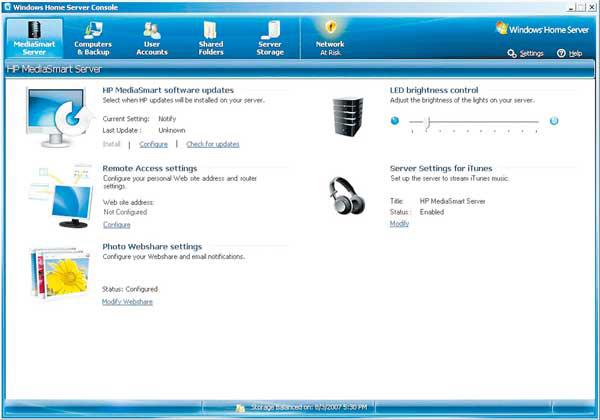This screenshot has width=600, height=420.
Task: Click the Network At Risk shield icon
Action: tap(330, 27)
